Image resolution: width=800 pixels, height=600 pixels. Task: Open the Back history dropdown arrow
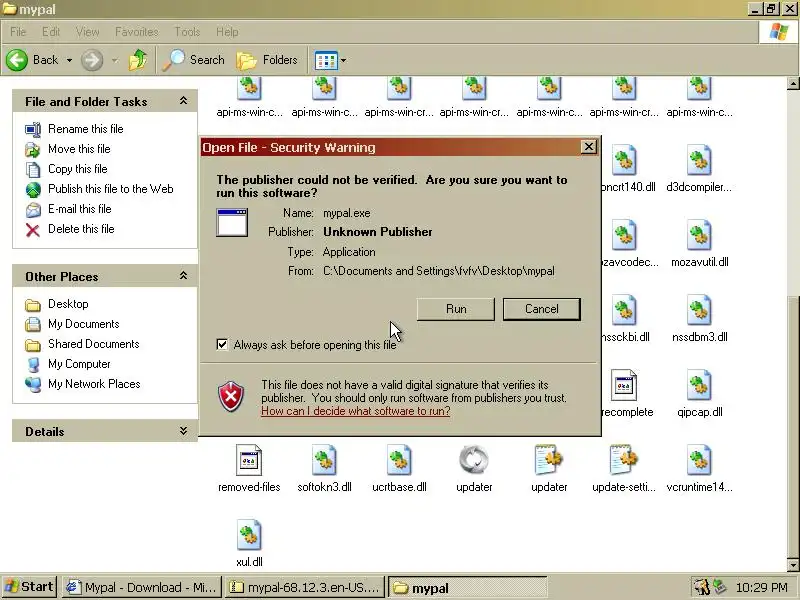[x=69, y=60]
